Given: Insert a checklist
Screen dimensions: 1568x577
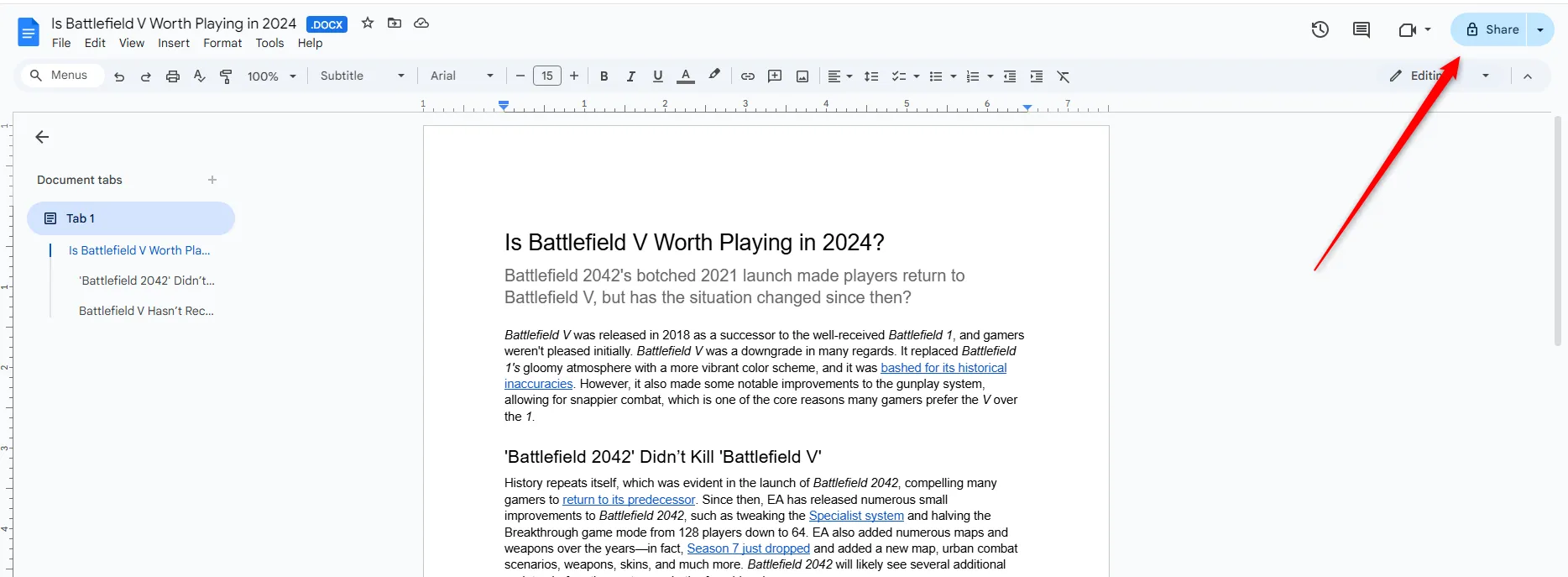Looking at the screenshot, I should coord(898,76).
